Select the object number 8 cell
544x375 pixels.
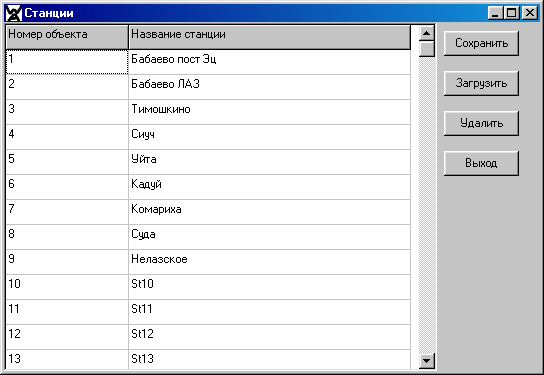[x=67, y=237]
